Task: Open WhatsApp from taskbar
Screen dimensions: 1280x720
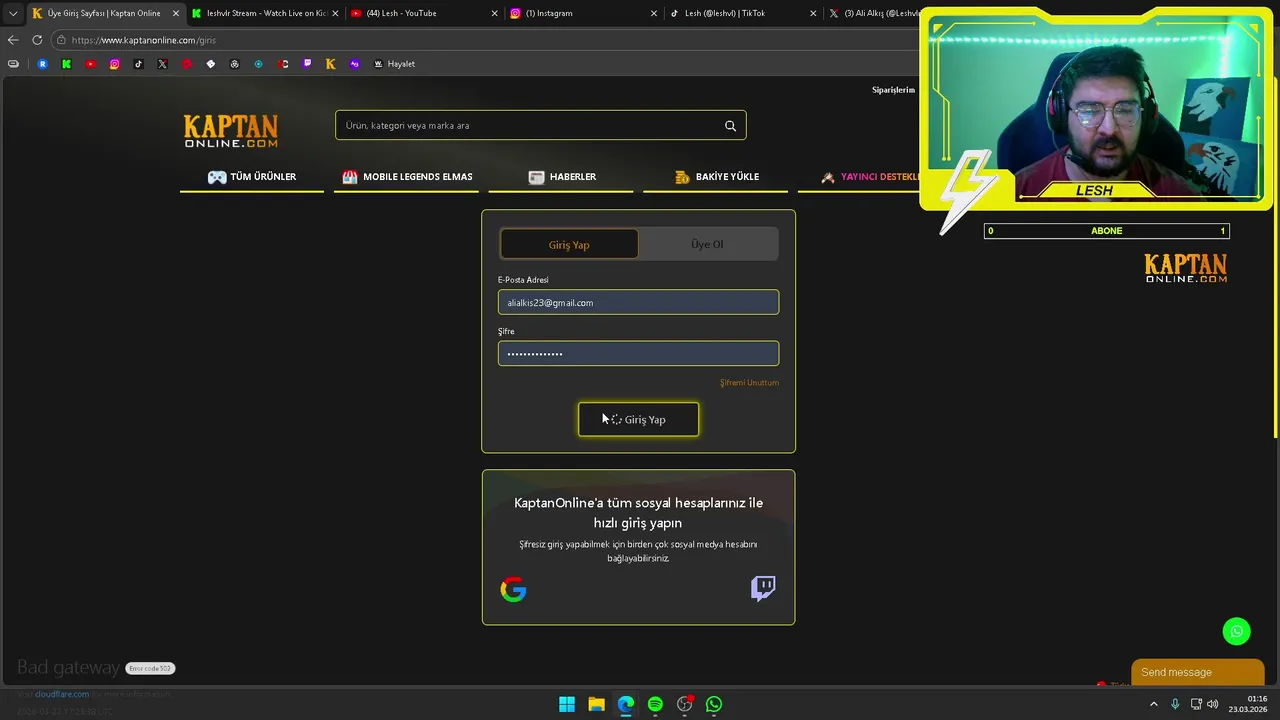Action: 714,704
